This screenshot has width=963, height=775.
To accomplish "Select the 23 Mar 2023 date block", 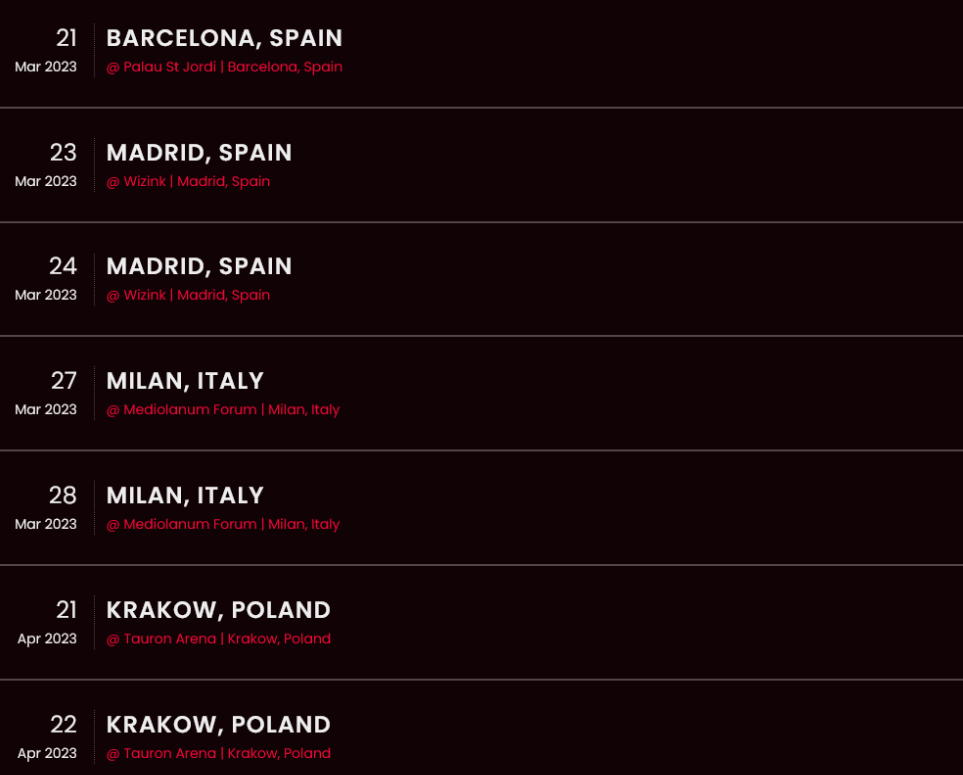I will click(x=46, y=165).
